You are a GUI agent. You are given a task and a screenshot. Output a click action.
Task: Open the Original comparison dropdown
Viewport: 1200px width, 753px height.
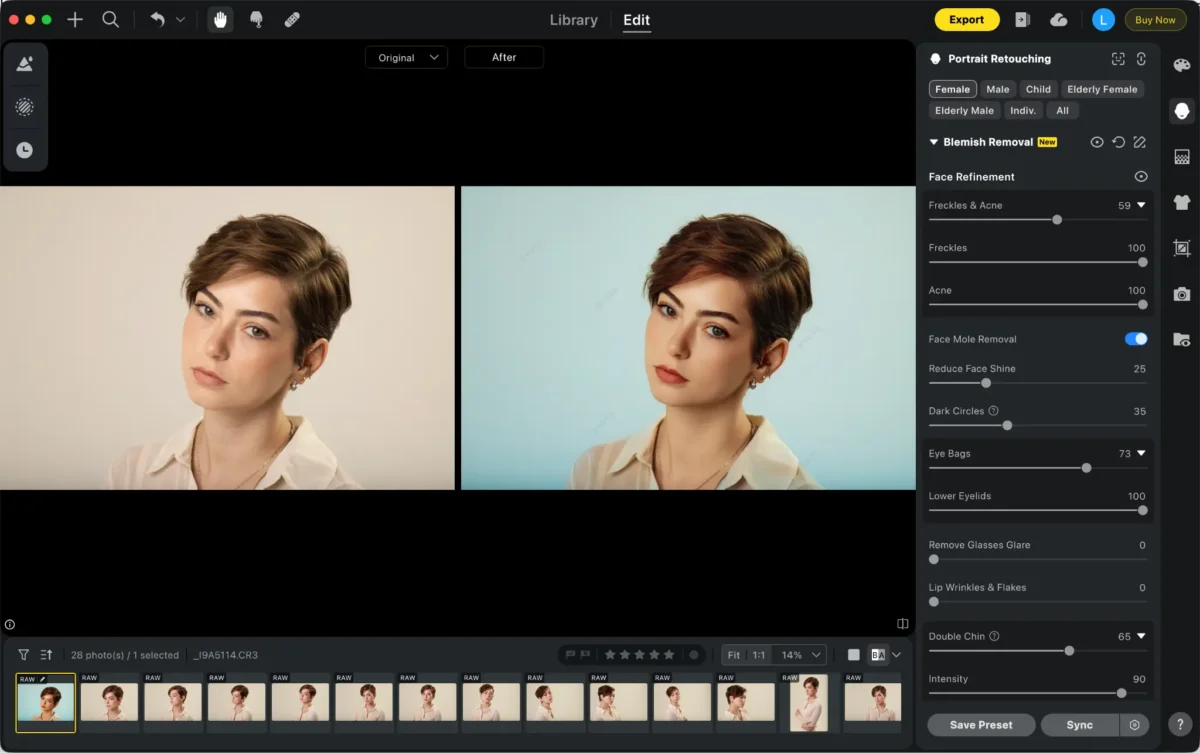pyautogui.click(x=406, y=57)
